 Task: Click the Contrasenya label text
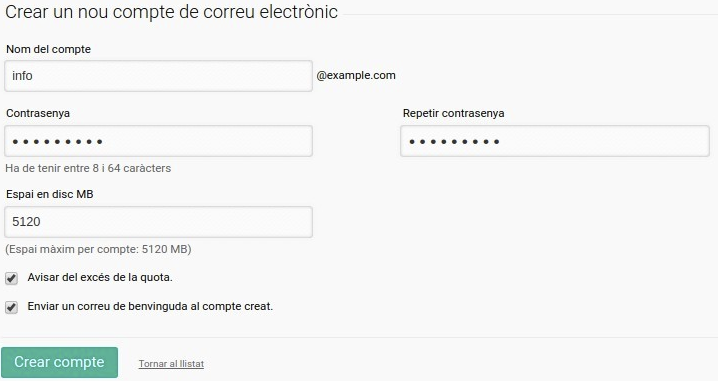[38, 113]
